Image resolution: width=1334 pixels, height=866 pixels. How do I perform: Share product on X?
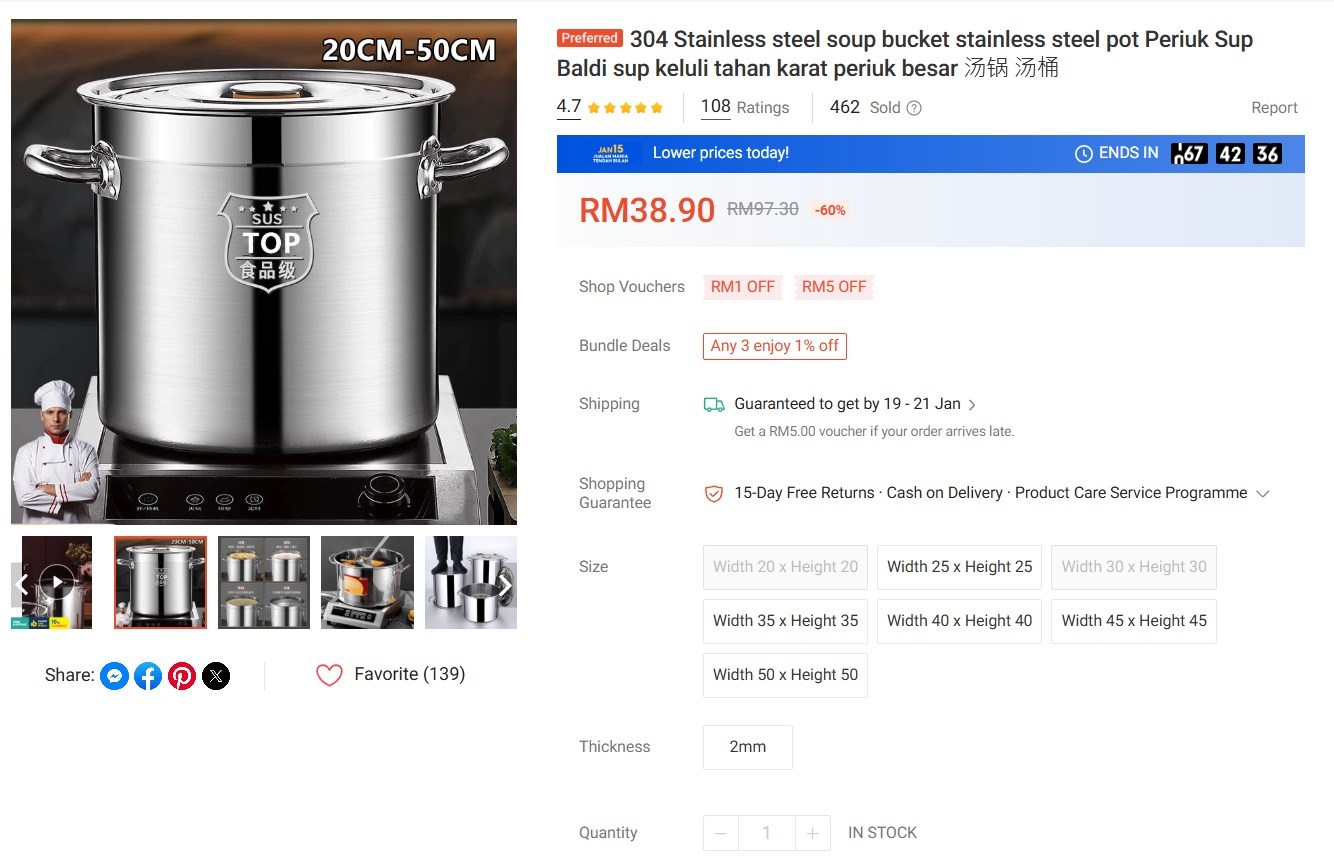click(x=216, y=676)
